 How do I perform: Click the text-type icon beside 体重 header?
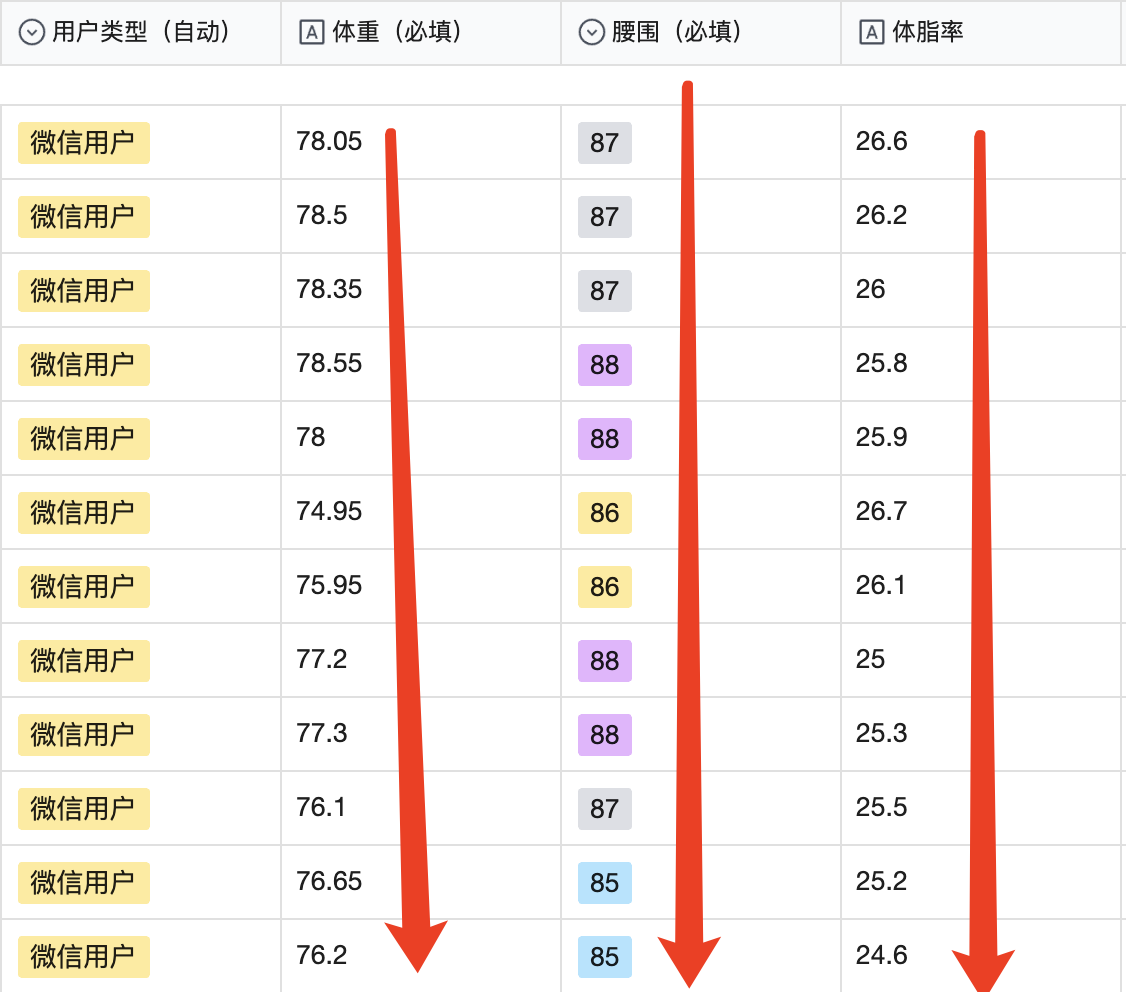(312, 33)
